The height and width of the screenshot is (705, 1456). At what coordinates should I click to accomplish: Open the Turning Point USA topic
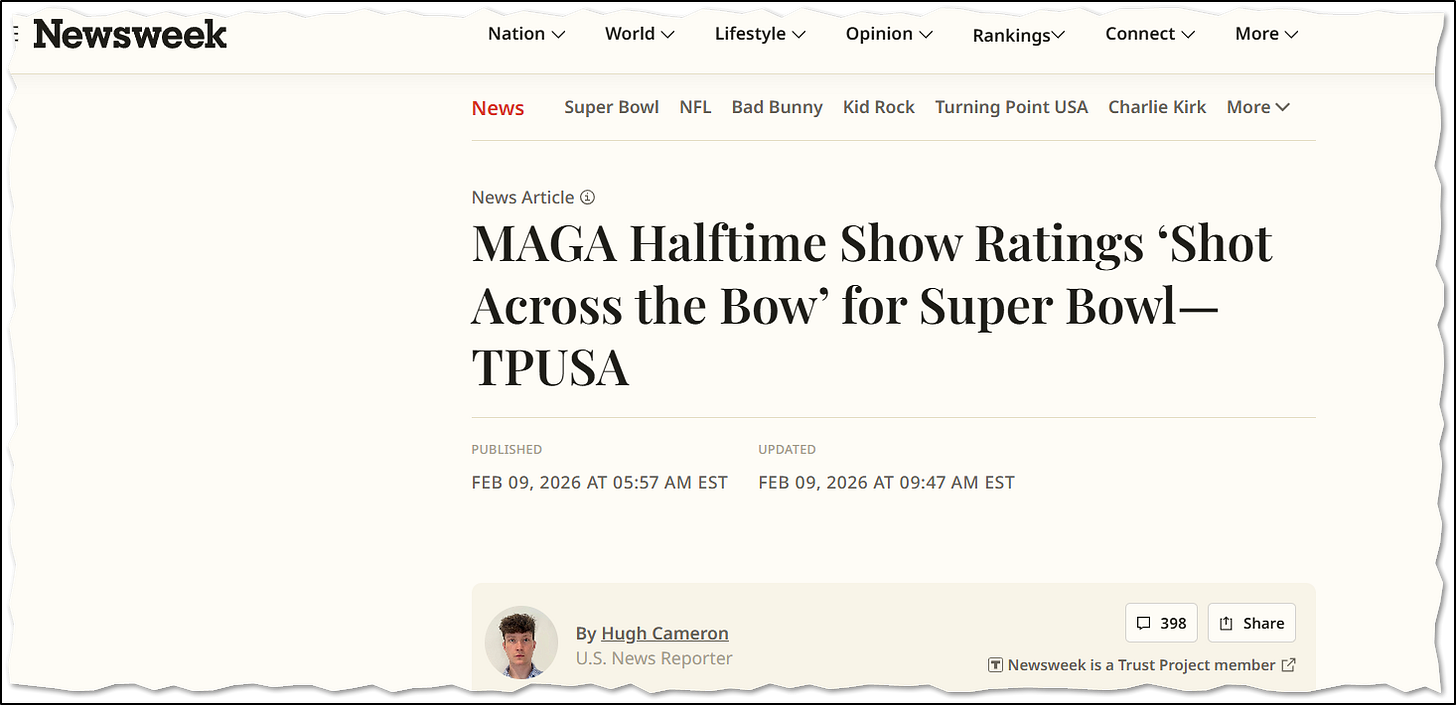click(x=1011, y=107)
